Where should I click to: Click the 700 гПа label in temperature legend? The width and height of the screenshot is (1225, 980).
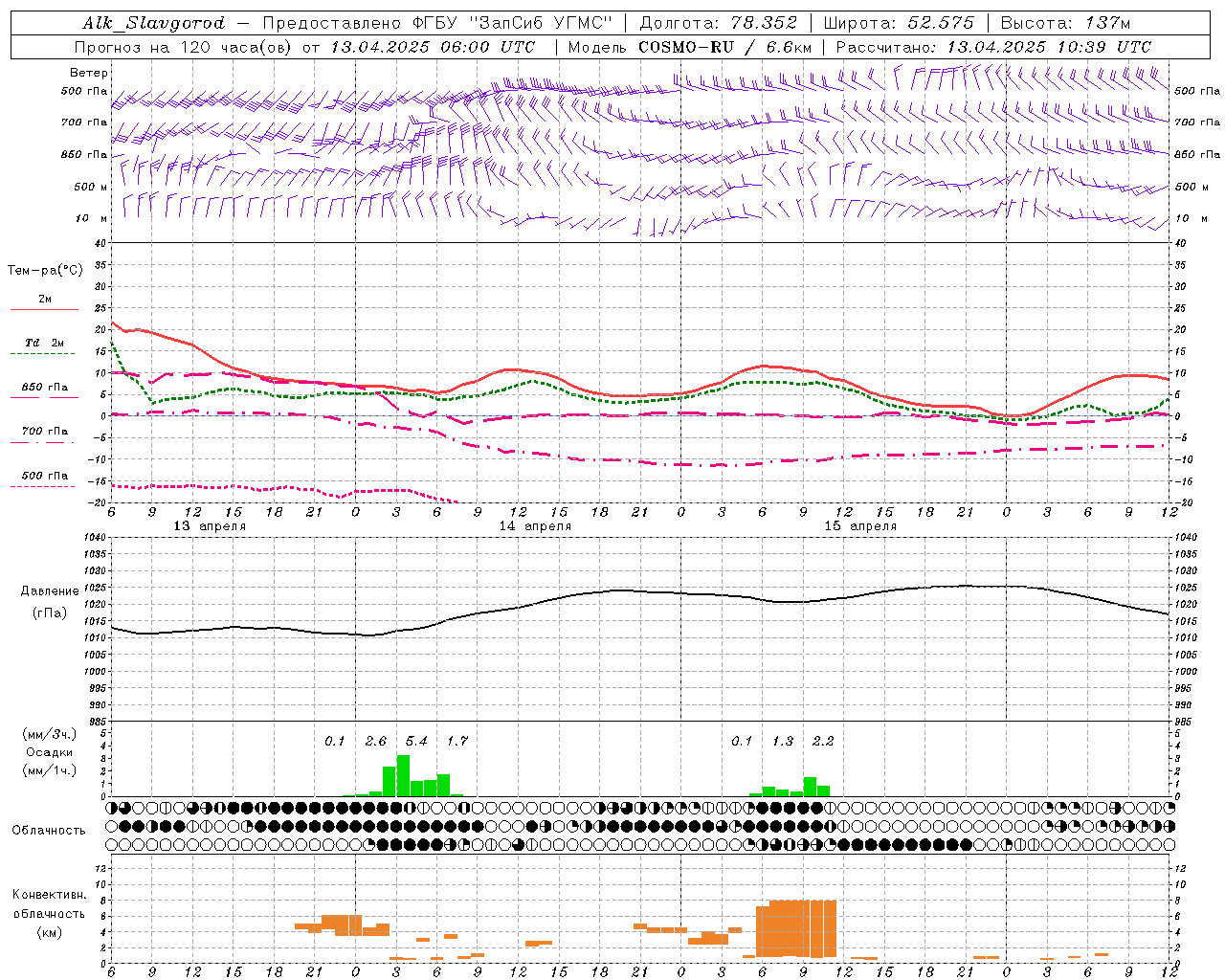[45, 432]
